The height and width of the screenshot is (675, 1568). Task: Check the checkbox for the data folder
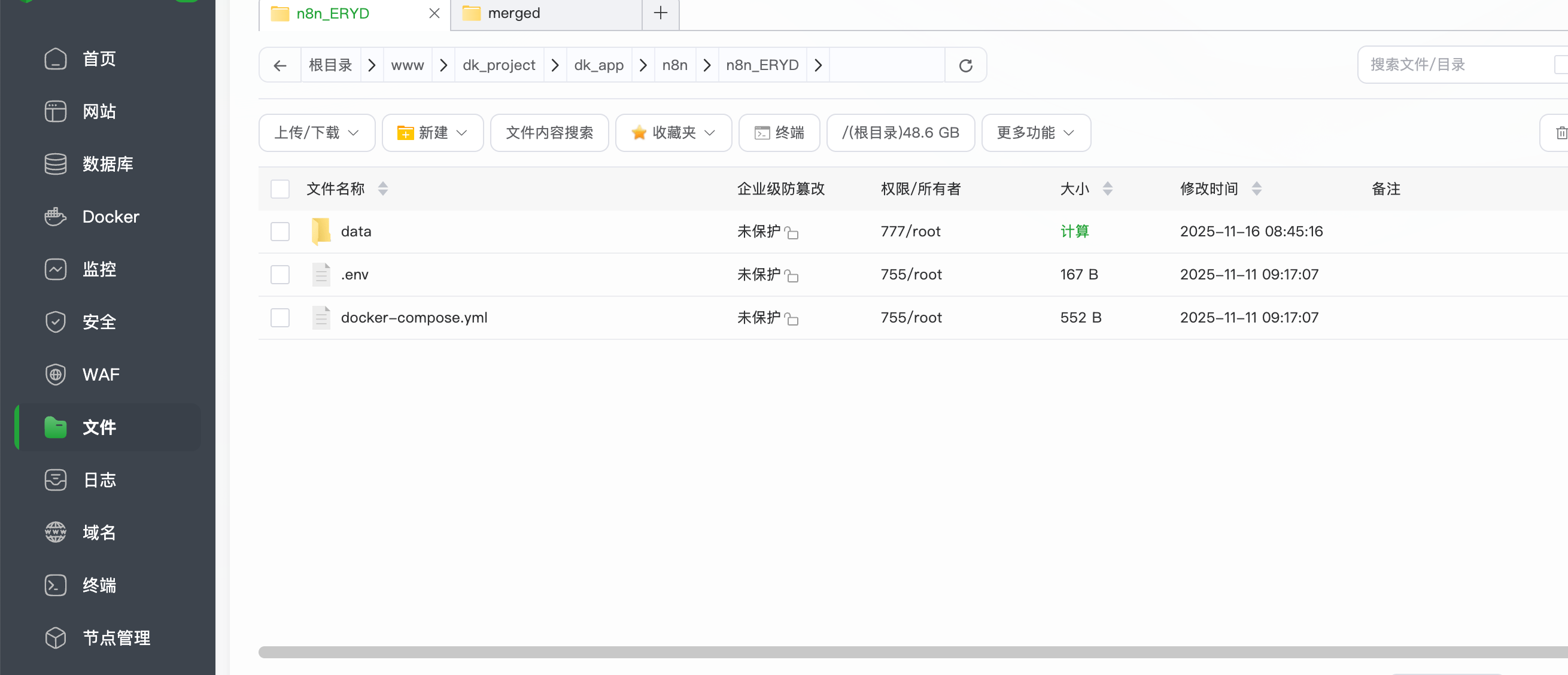pyautogui.click(x=280, y=232)
